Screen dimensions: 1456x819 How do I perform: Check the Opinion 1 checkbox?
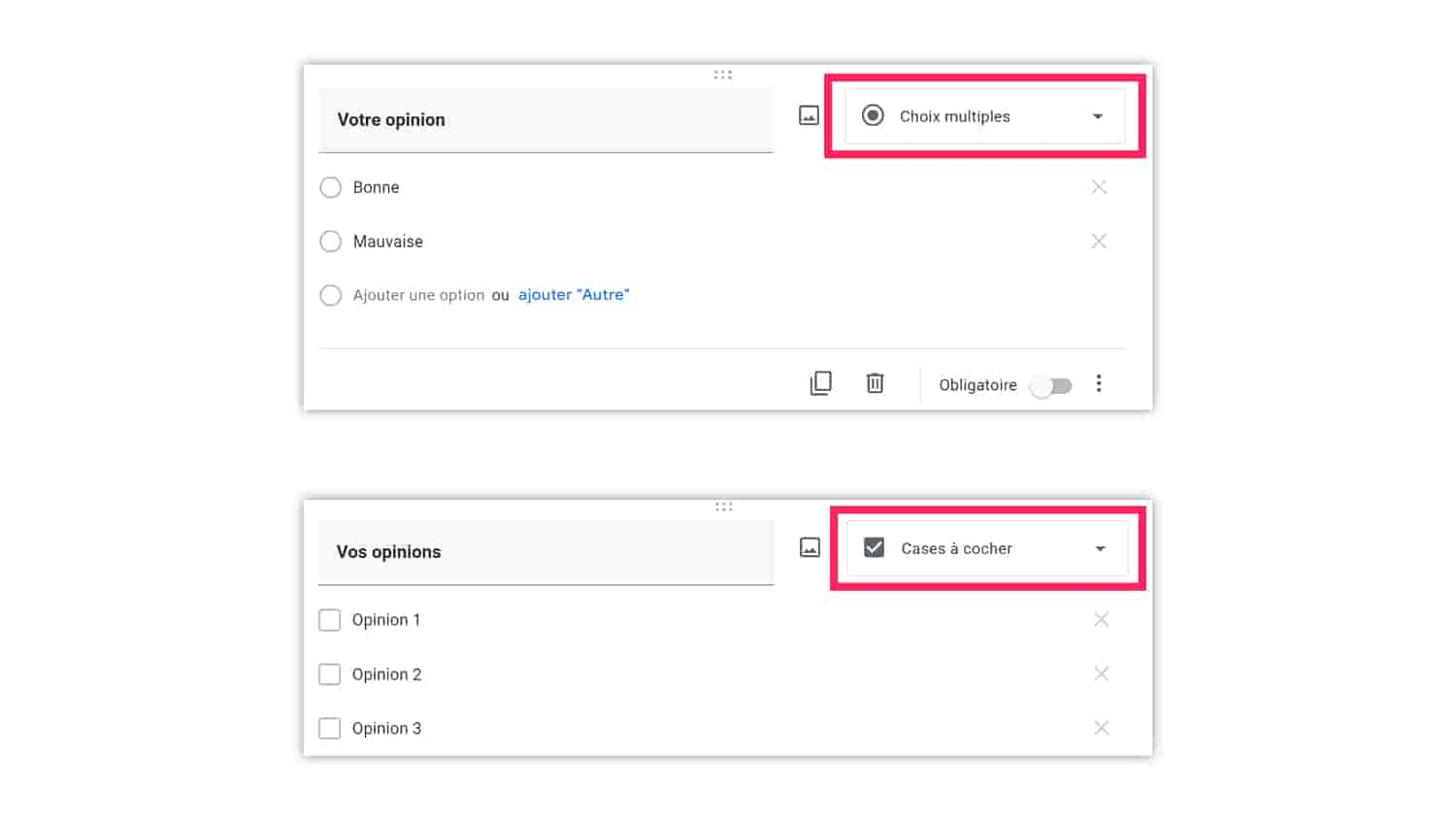330,620
